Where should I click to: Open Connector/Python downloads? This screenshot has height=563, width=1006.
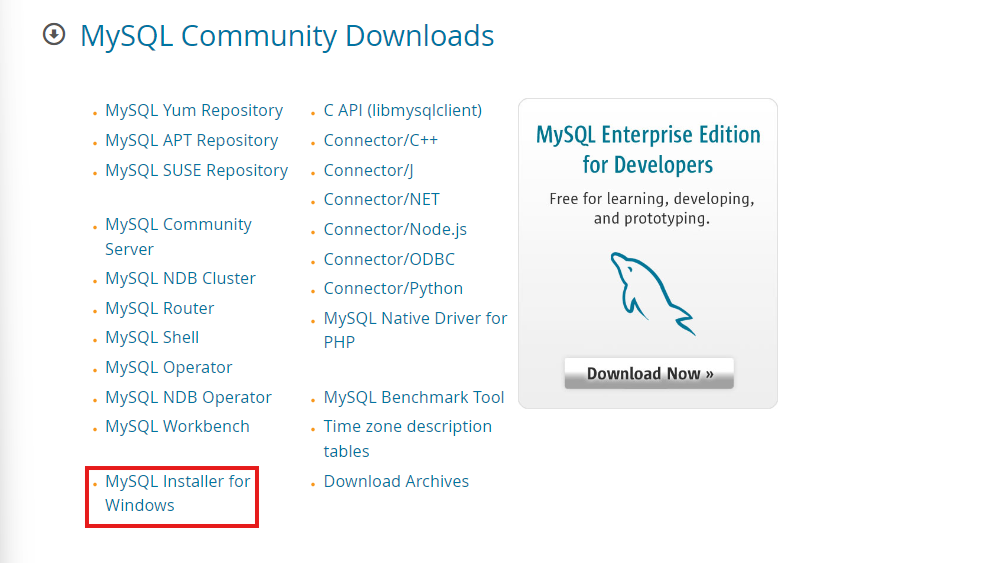click(393, 289)
